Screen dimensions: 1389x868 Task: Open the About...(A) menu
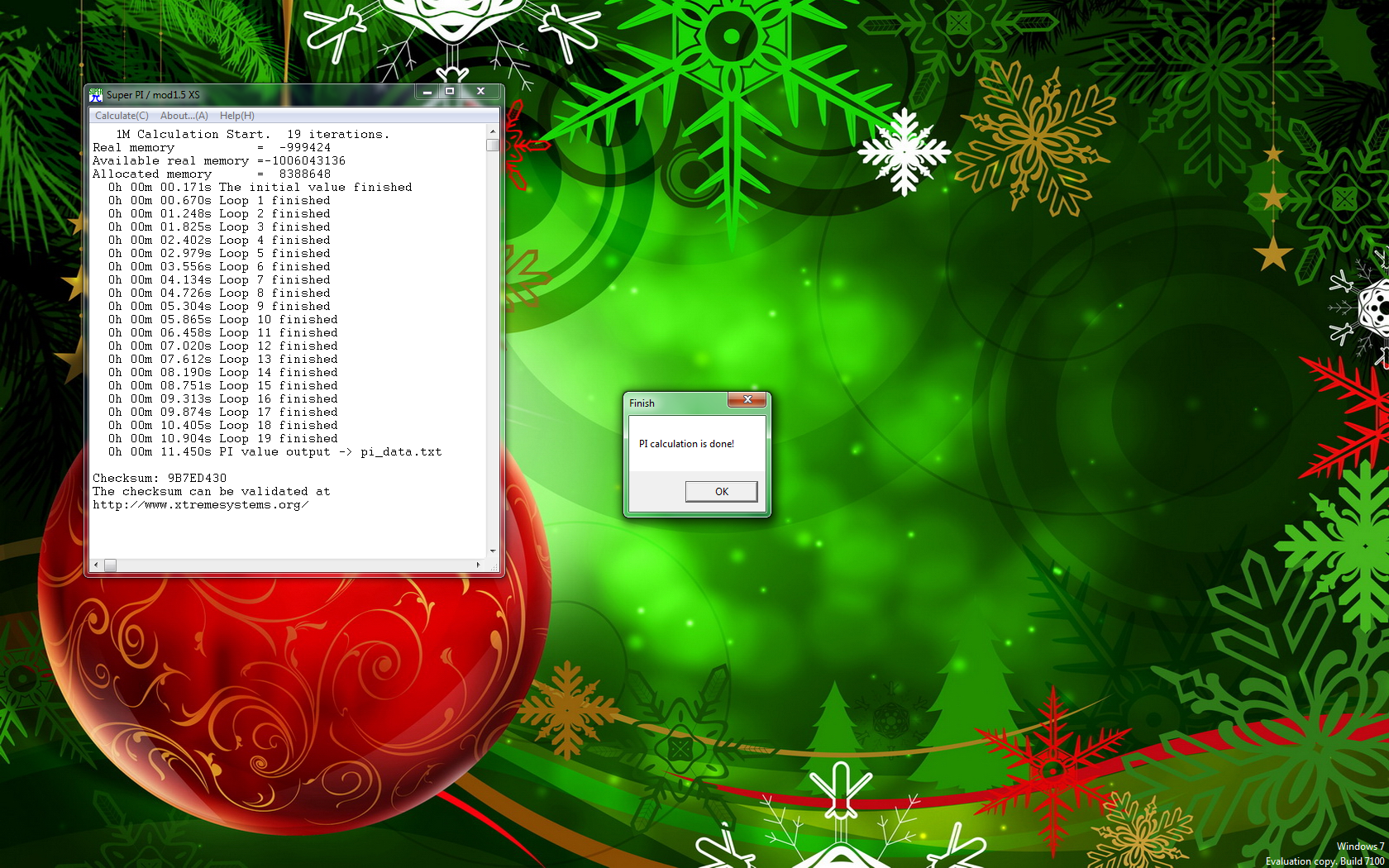pyautogui.click(x=184, y=116)
